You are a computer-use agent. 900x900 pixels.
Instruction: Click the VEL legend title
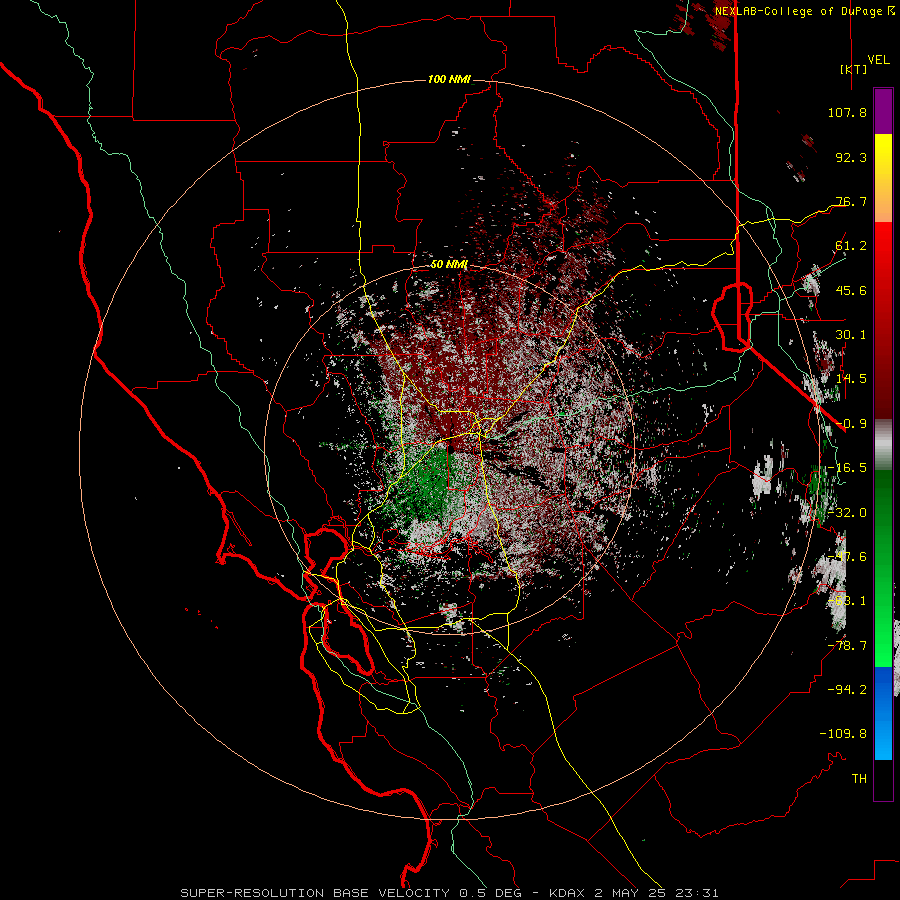(x=878, y=59)
